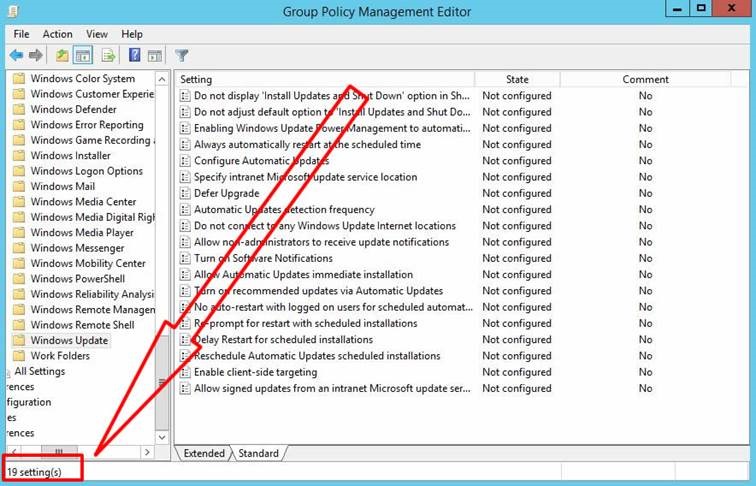756x486 pixels.
Task: Select 'Turn on Software Notifications' setting
Action: [263, 258]
